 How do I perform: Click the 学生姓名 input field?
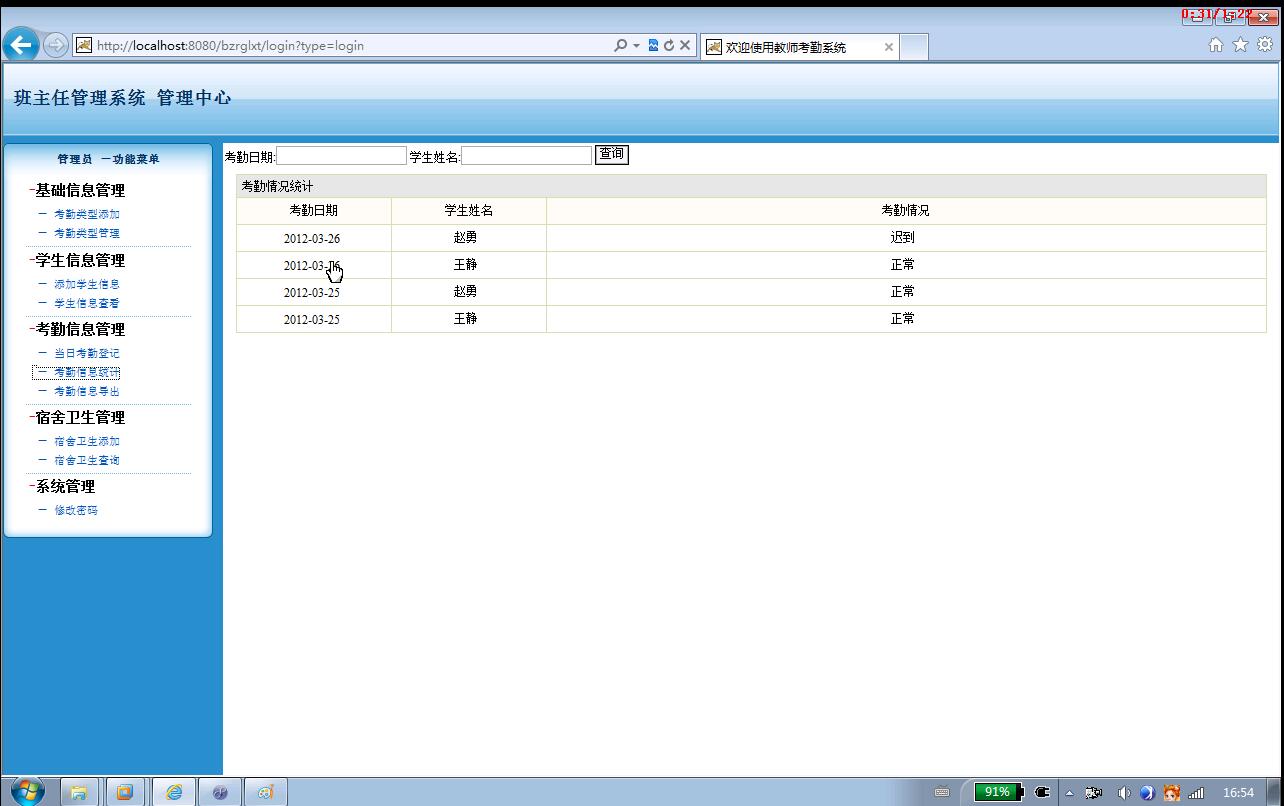[x=527, y=156]
